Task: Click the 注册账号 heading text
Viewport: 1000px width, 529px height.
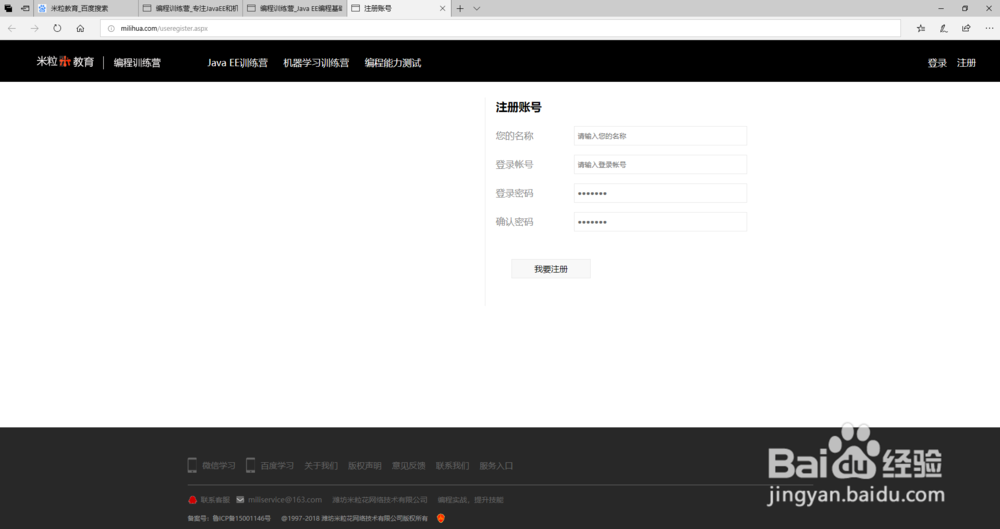Action: pyautogui.click(x=518, y=107)
